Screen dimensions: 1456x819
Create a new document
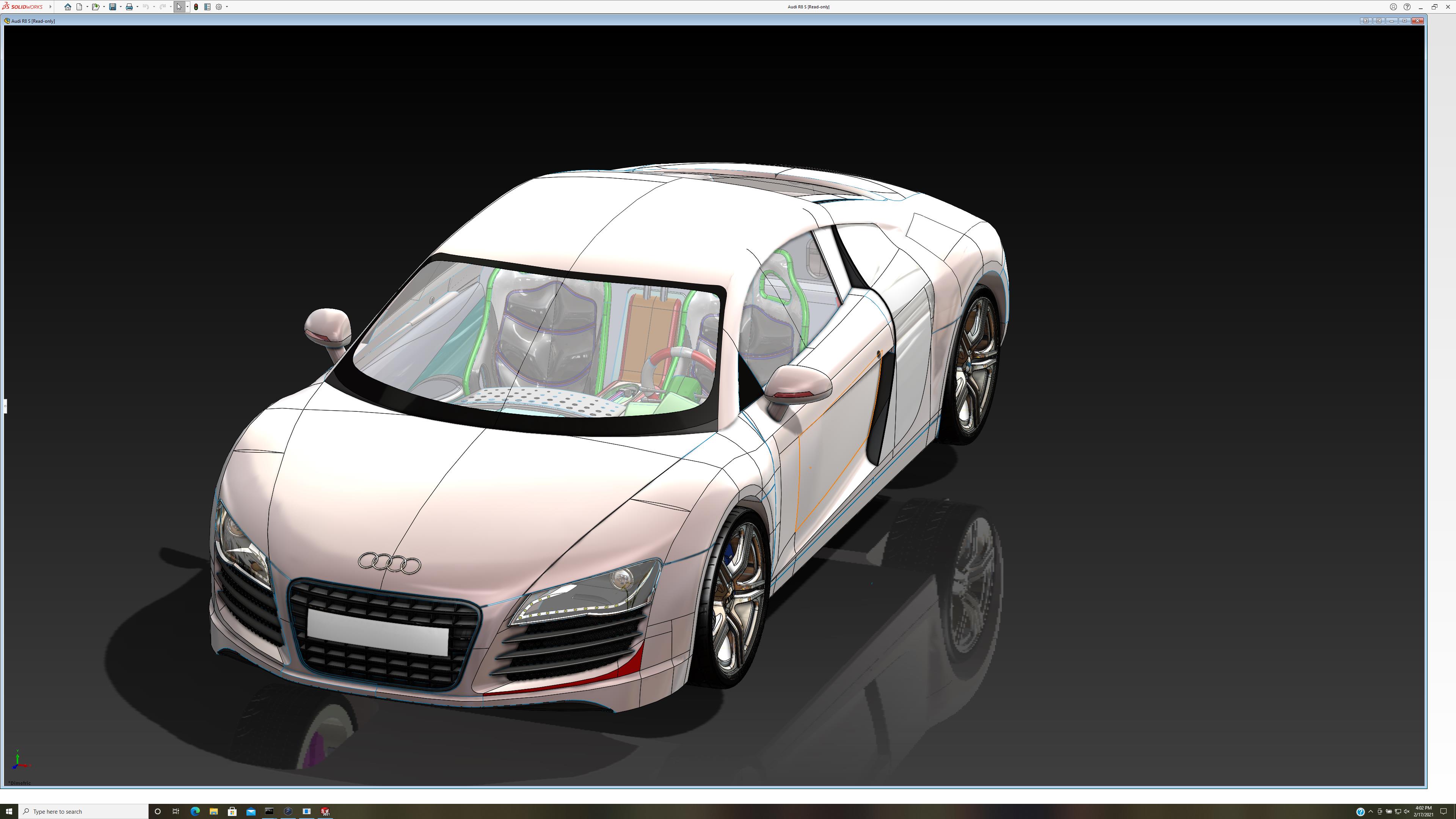point(79,7)
